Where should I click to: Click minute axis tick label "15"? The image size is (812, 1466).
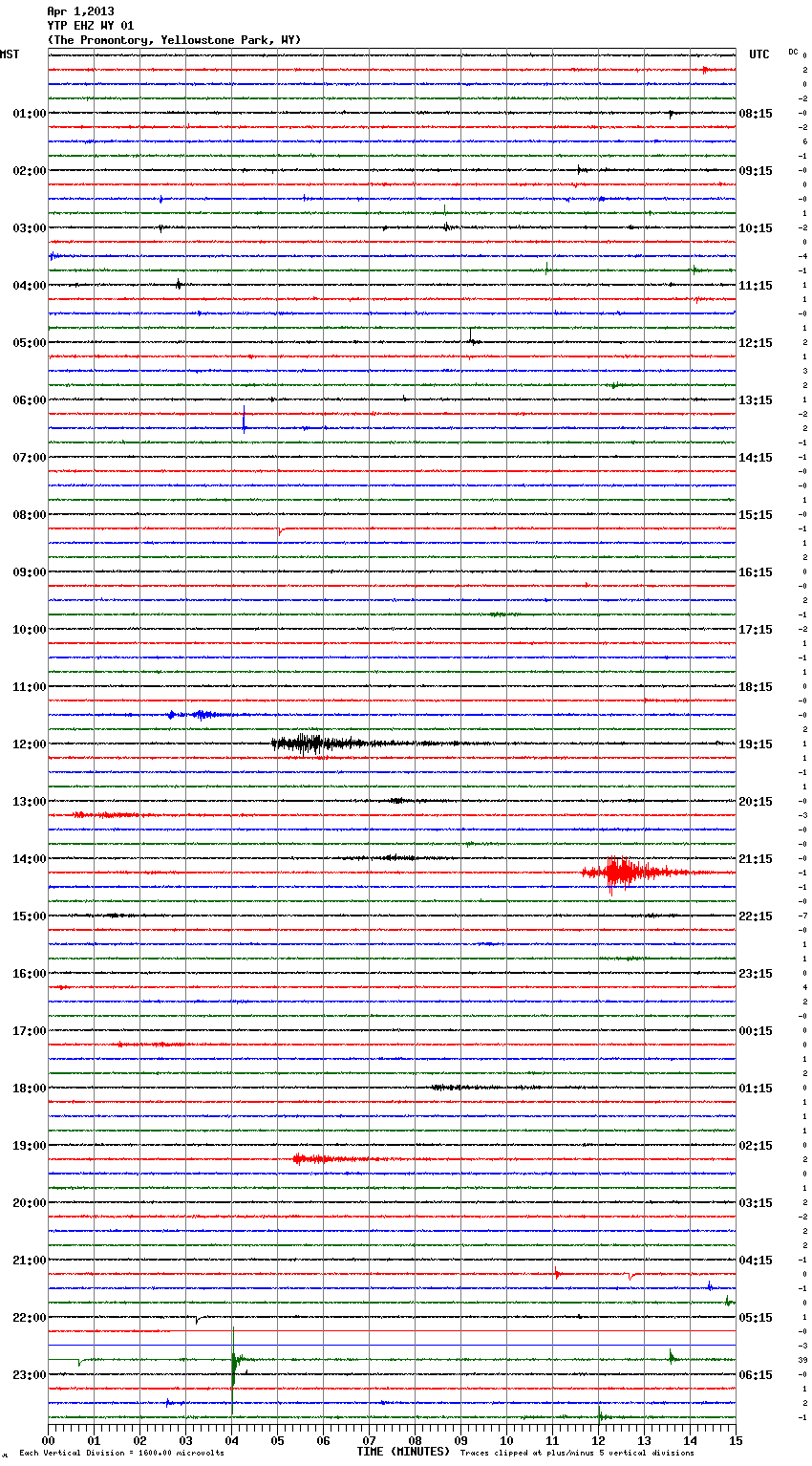[736, 1440]
